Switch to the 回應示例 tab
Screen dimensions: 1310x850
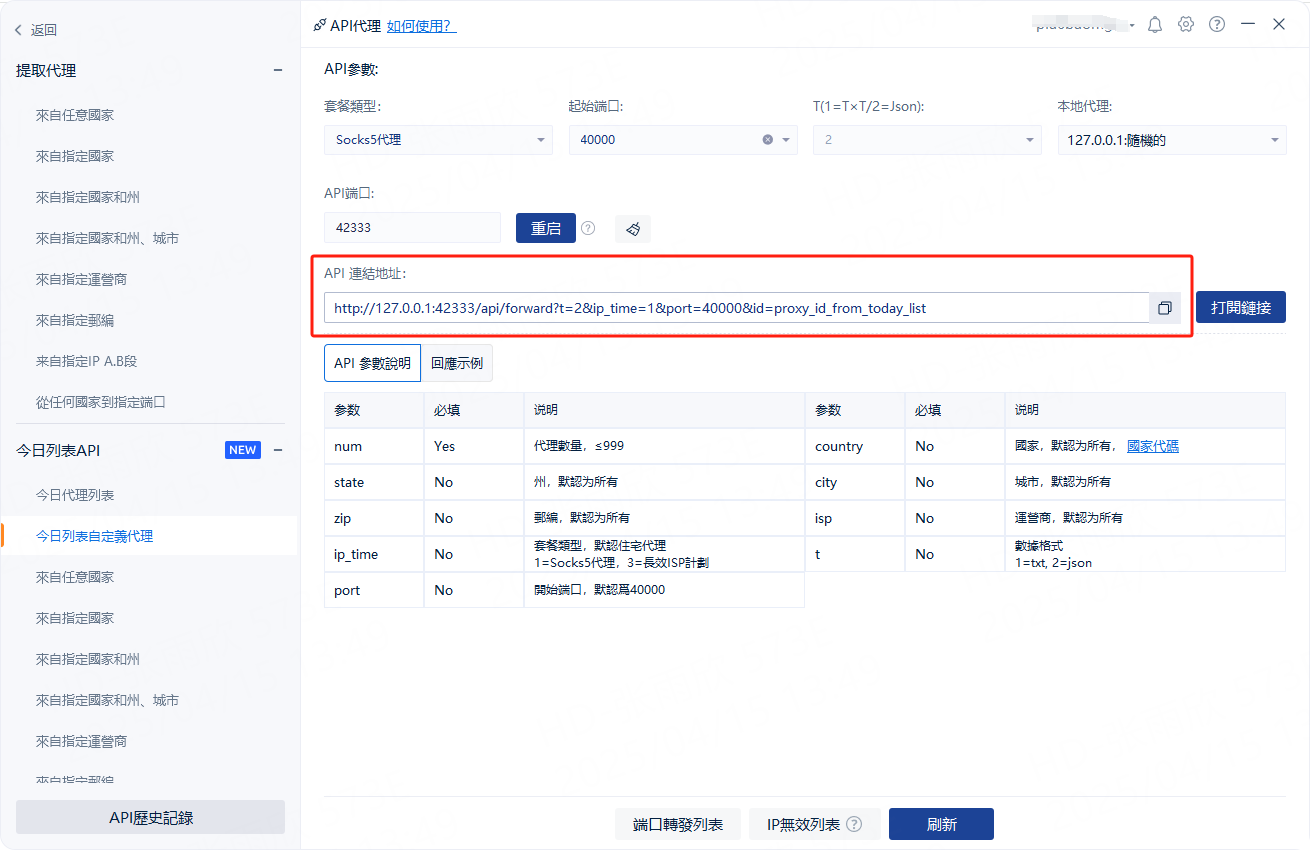click(x=457, y=363)
